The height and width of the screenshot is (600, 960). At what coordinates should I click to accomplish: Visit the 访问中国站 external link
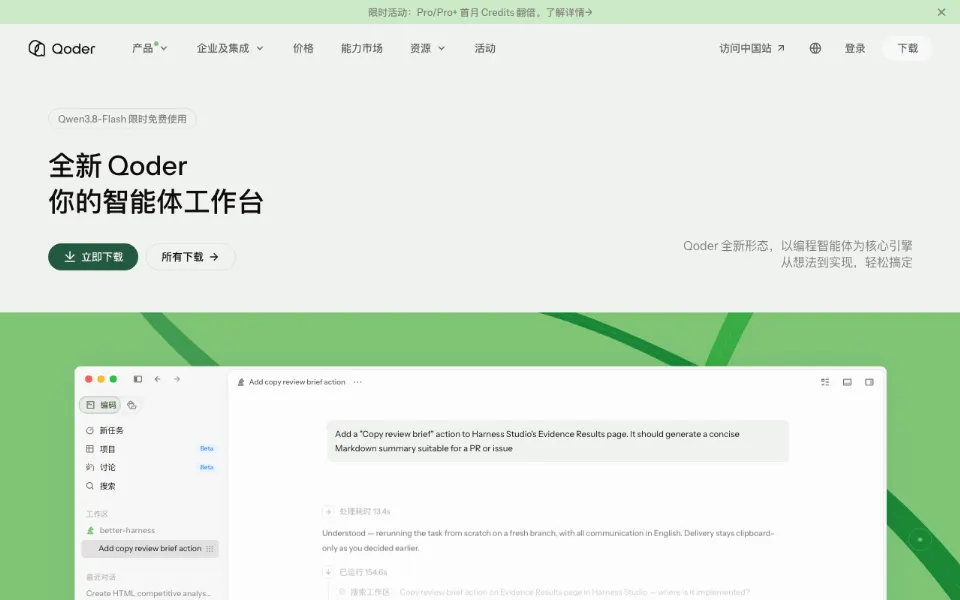point(752,48)
